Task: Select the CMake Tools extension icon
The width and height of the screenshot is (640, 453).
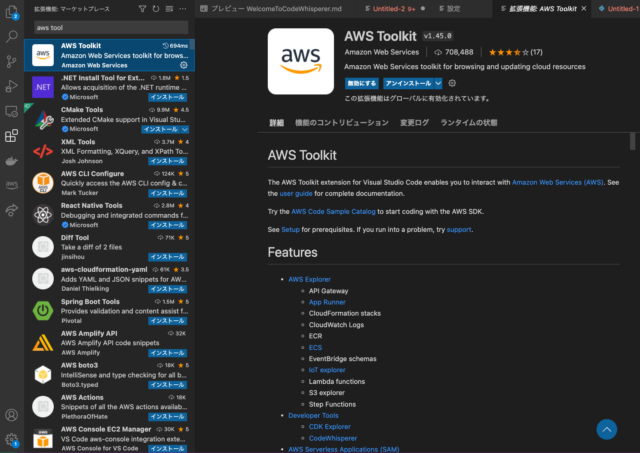Action: click(x=43, y=119)
